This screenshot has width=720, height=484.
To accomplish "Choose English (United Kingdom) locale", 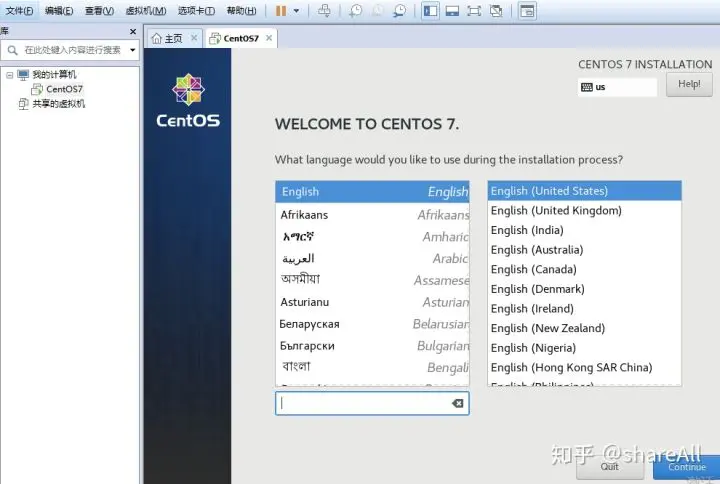I will [585, 210].
